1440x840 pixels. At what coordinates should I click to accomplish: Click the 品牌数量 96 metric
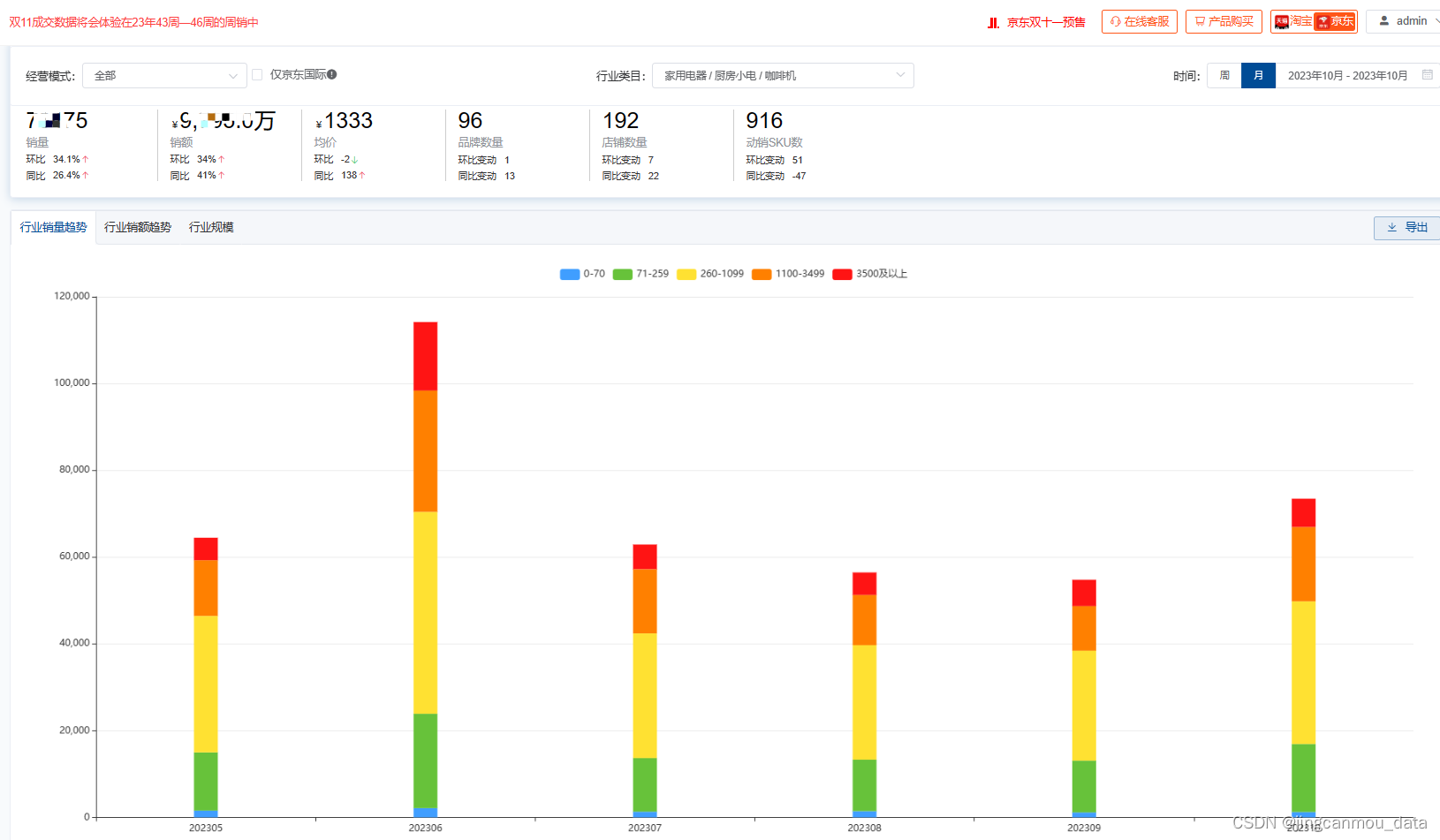[470, 121]
